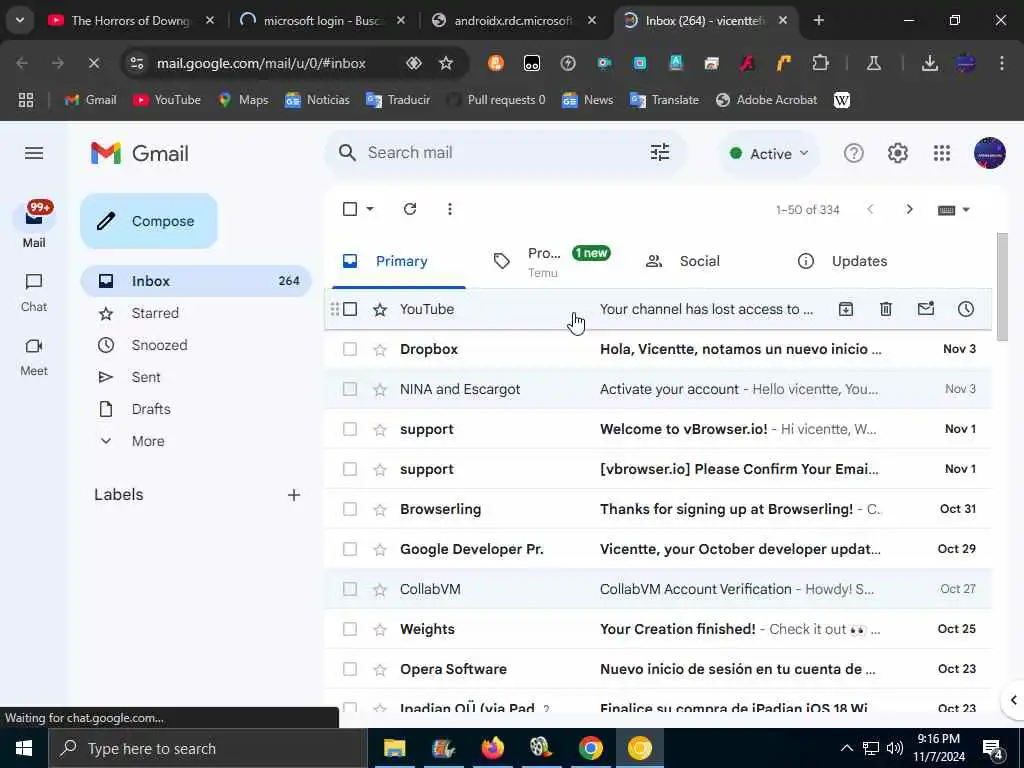The height and width of the screenshot is (768, 1024).
Task: Select the Opera Software email checkbox
Action: [x=350, y=669]
